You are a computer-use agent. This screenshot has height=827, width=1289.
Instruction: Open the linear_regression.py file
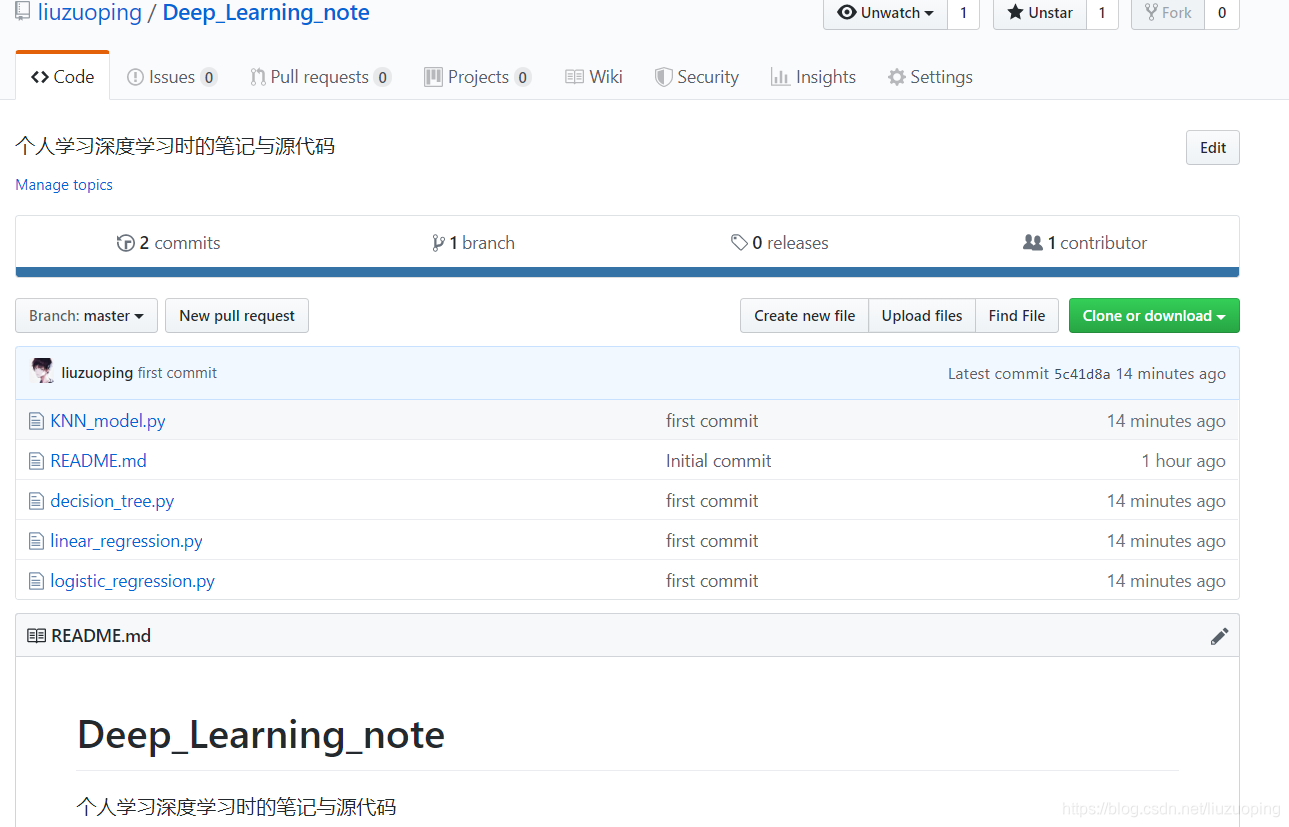pos(127,541)
